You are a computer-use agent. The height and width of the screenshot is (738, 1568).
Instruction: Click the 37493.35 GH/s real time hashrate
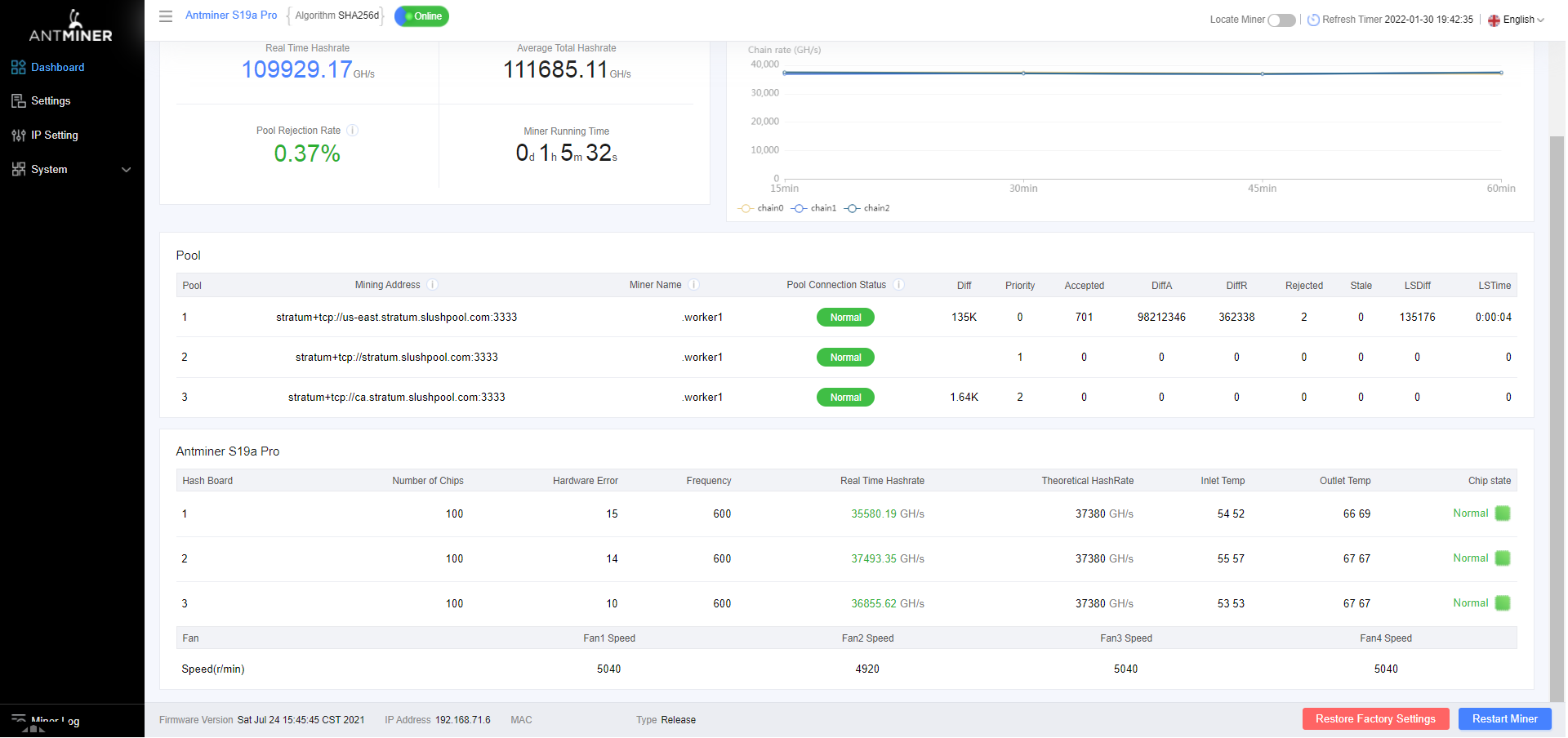pyautogui.click(x=888, y=559)
